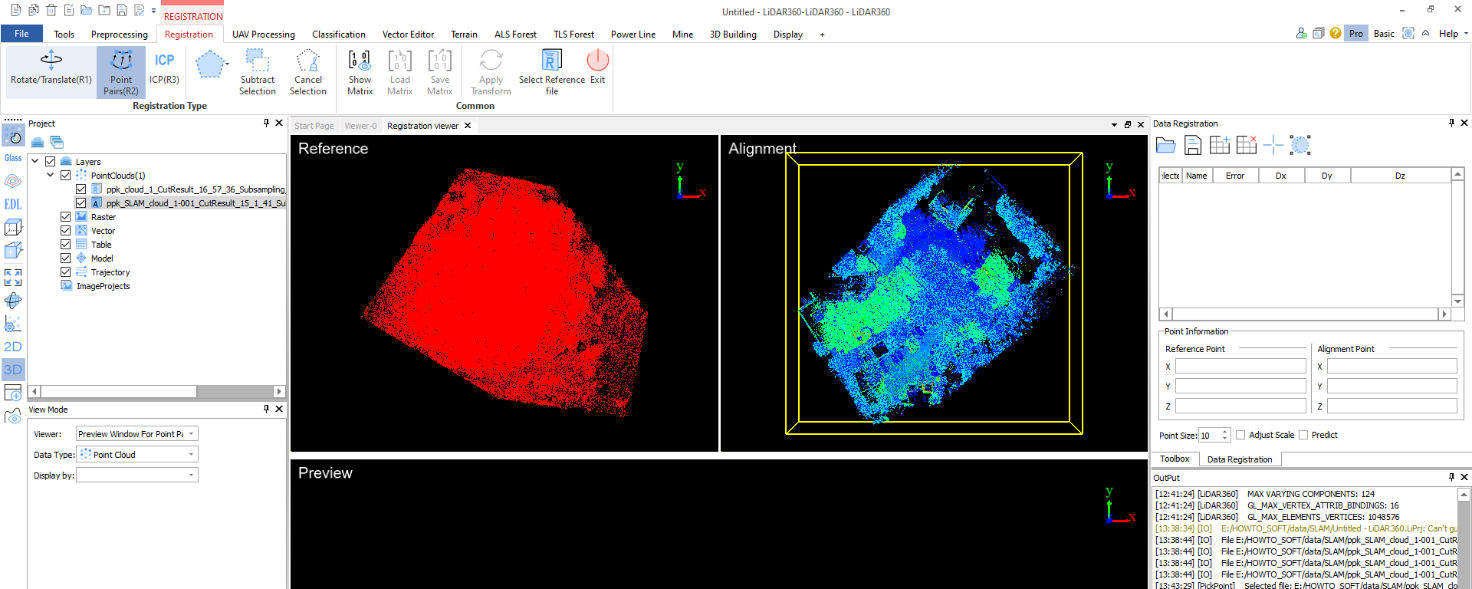Screen dimensions: 1472x589
Task: Switch to the Toolbox bottom tab
Action: tap(1174, 459)
